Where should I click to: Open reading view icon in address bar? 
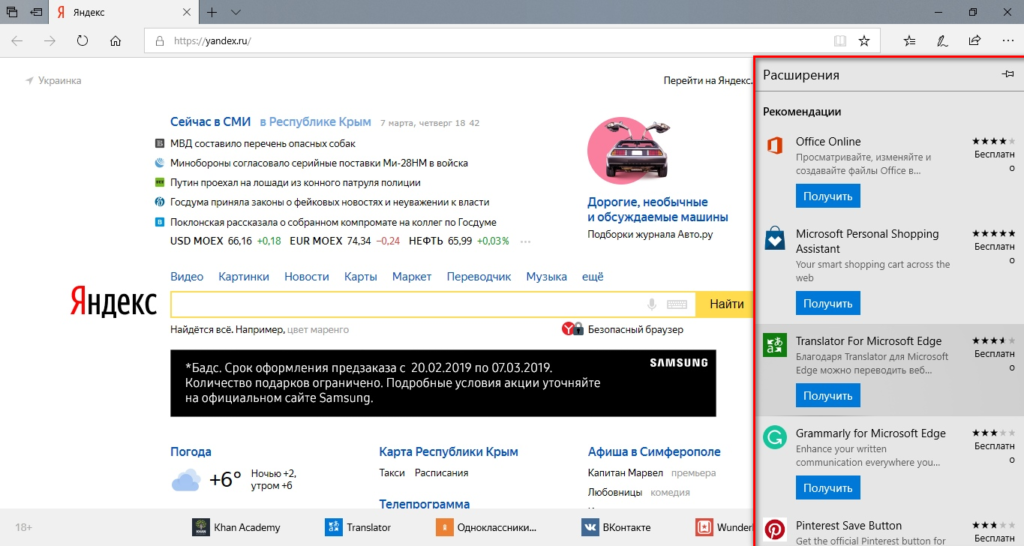click(x=840, y=40)
